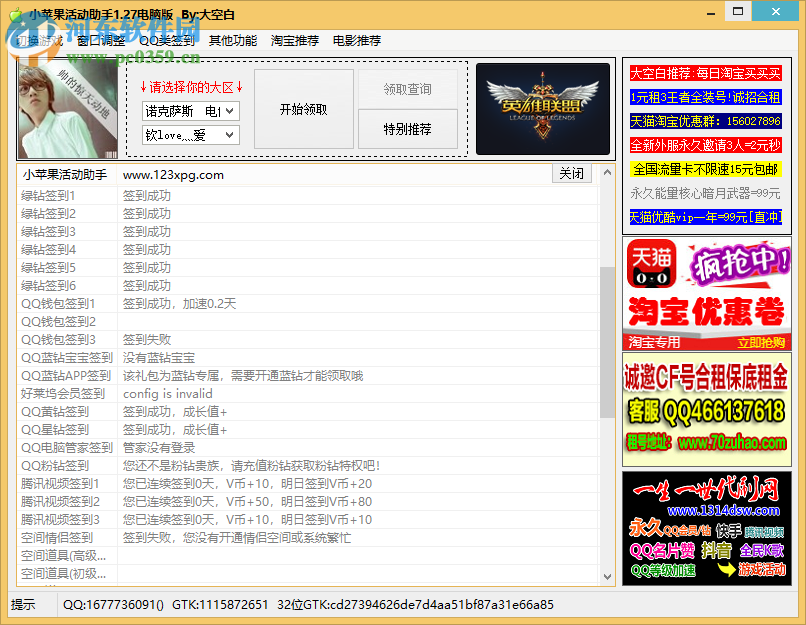Screen dimensions: 806x625
Task: Select the 绿钻签到5 row
Action: [307, 268]
